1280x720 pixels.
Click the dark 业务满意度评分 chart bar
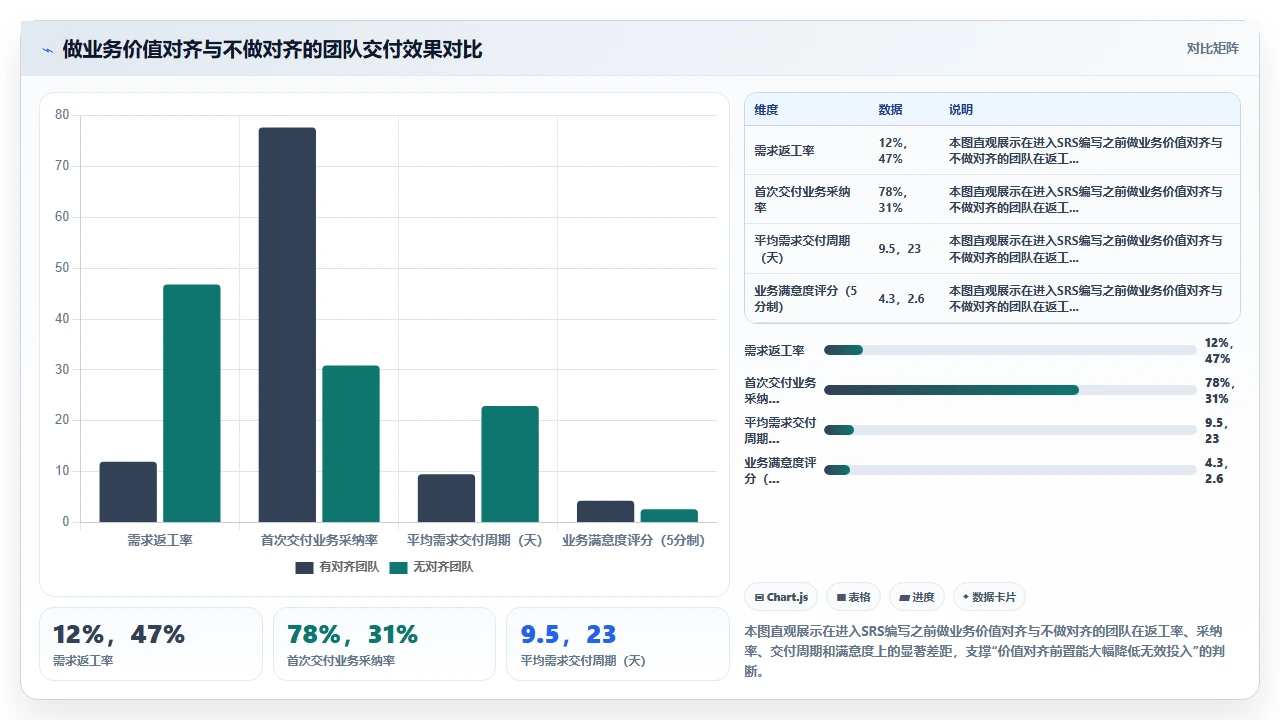tap(605, 511)
